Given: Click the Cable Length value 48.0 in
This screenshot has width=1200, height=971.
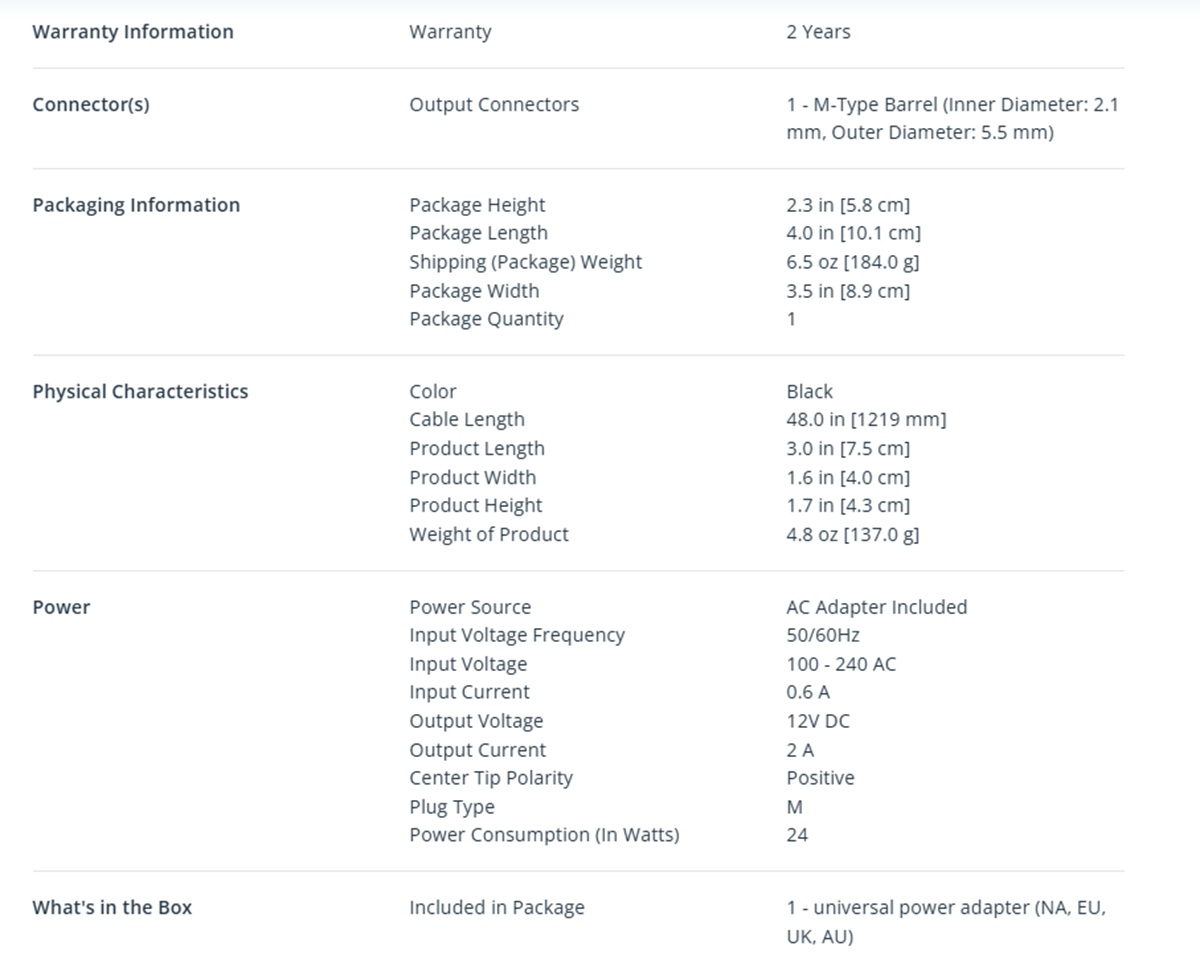Looking at the screenshot, I should click(866, 420).
